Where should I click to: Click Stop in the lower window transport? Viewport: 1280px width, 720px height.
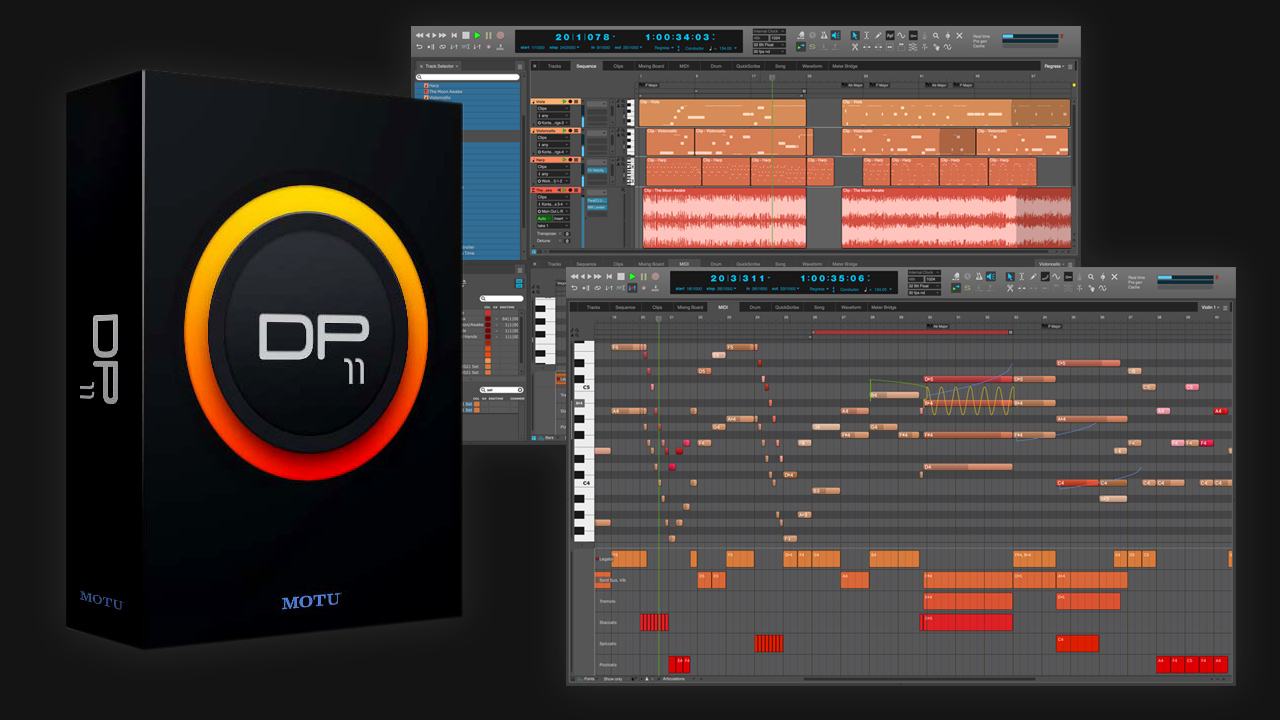pos(620,276)
